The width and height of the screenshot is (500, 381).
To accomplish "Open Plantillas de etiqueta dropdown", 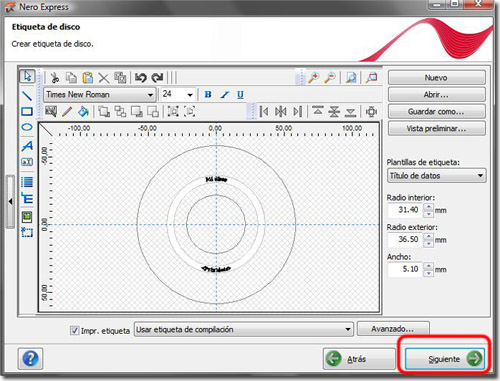I will [436, 176].
